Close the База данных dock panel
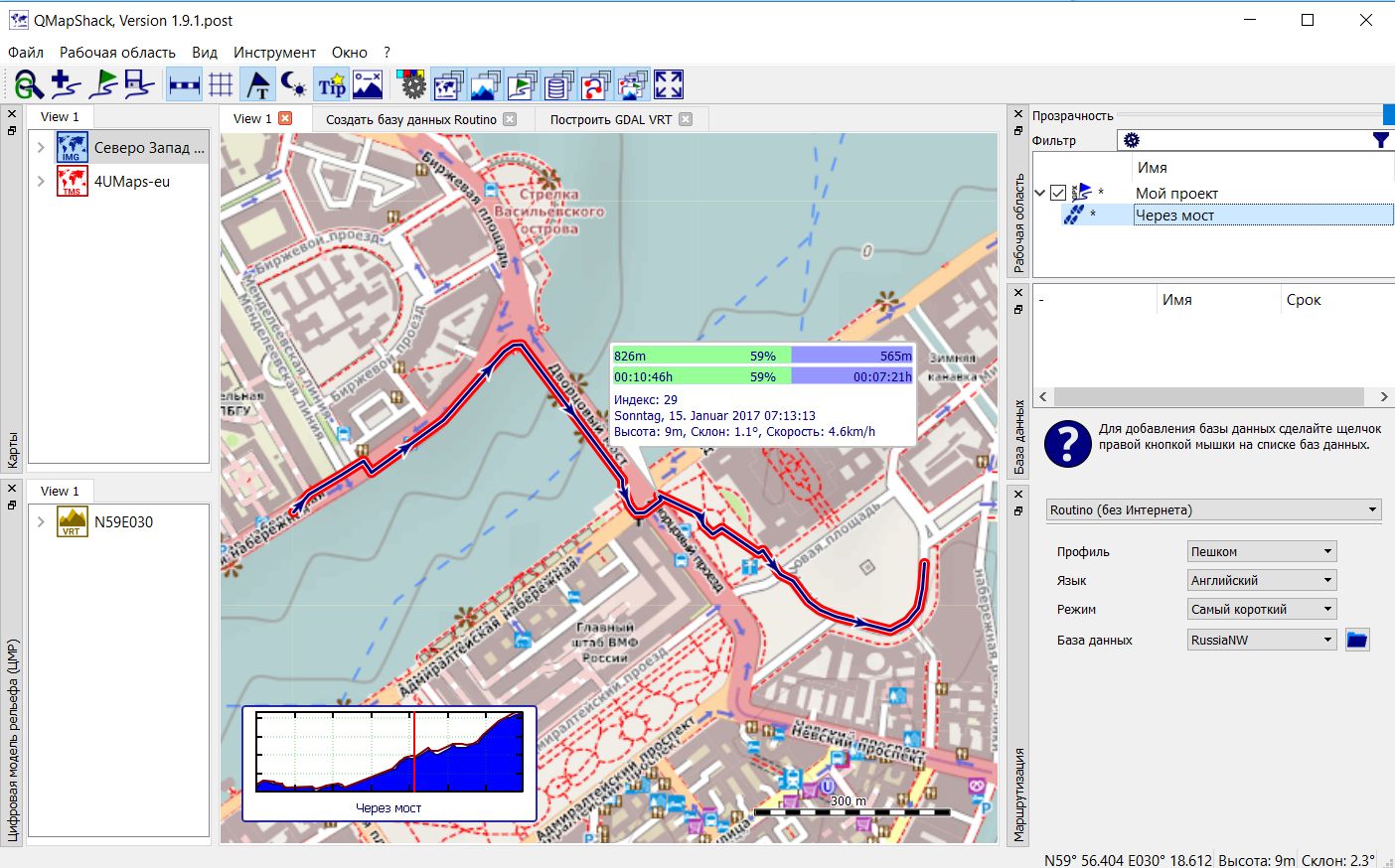This screenshot has width=1395, height=868. [1018, 293]
